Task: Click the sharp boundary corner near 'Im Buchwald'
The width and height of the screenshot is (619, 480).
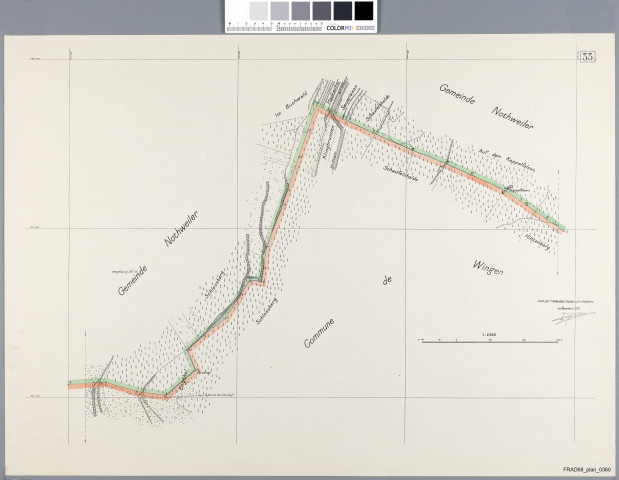Action: point(319,106)
